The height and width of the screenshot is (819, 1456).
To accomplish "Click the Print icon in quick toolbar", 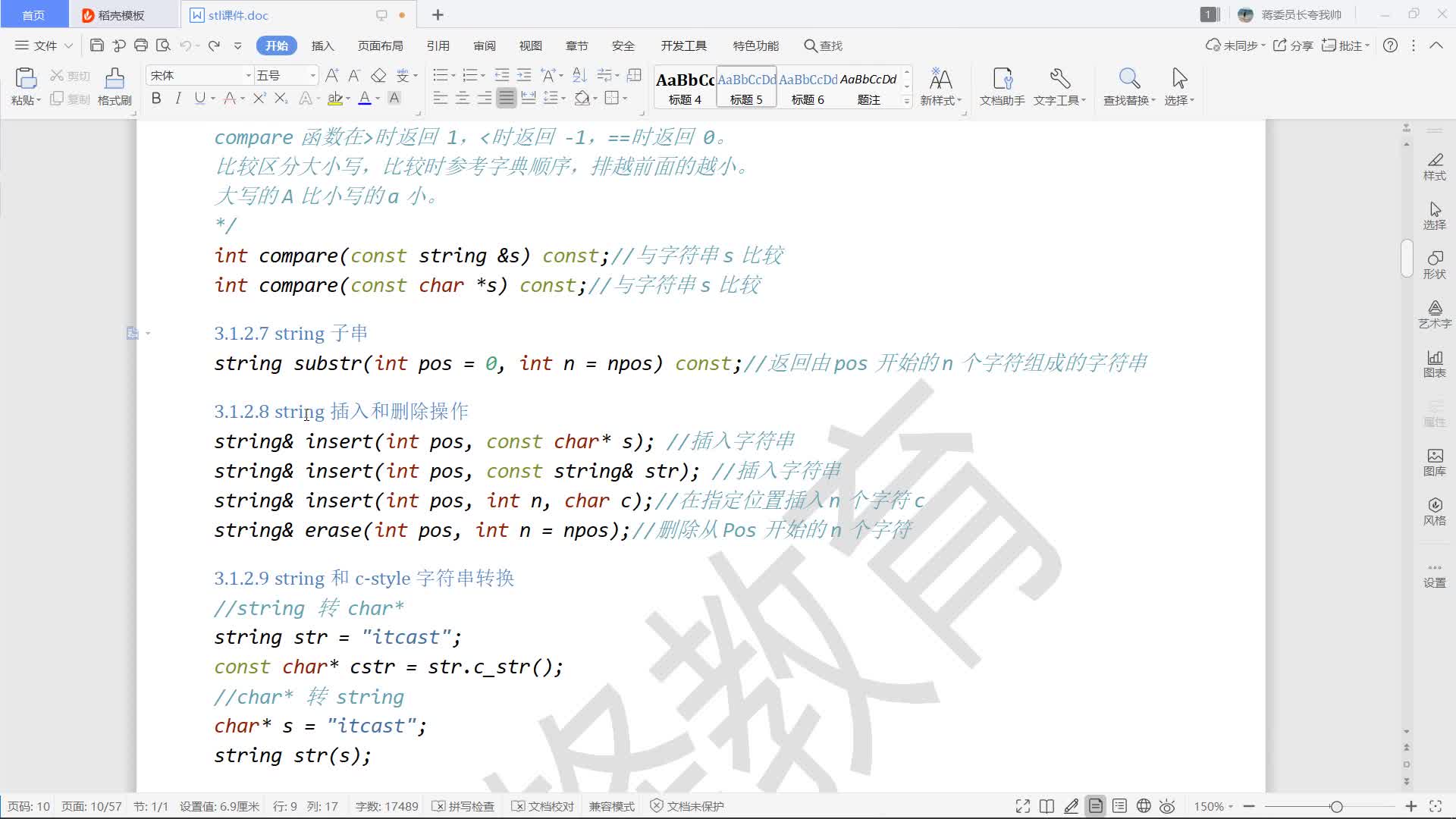I will point(141,45).
